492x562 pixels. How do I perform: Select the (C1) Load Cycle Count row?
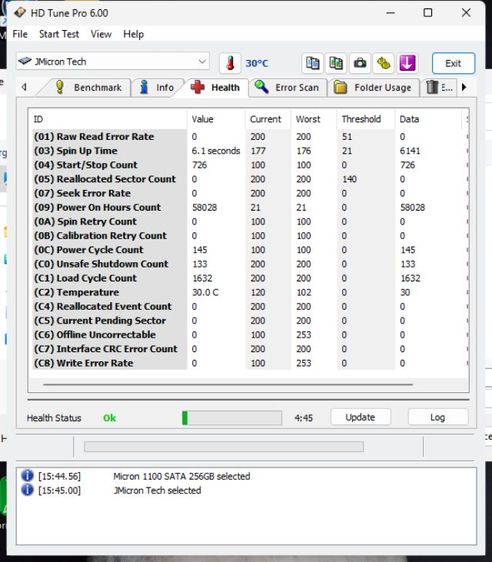(249, 278)
